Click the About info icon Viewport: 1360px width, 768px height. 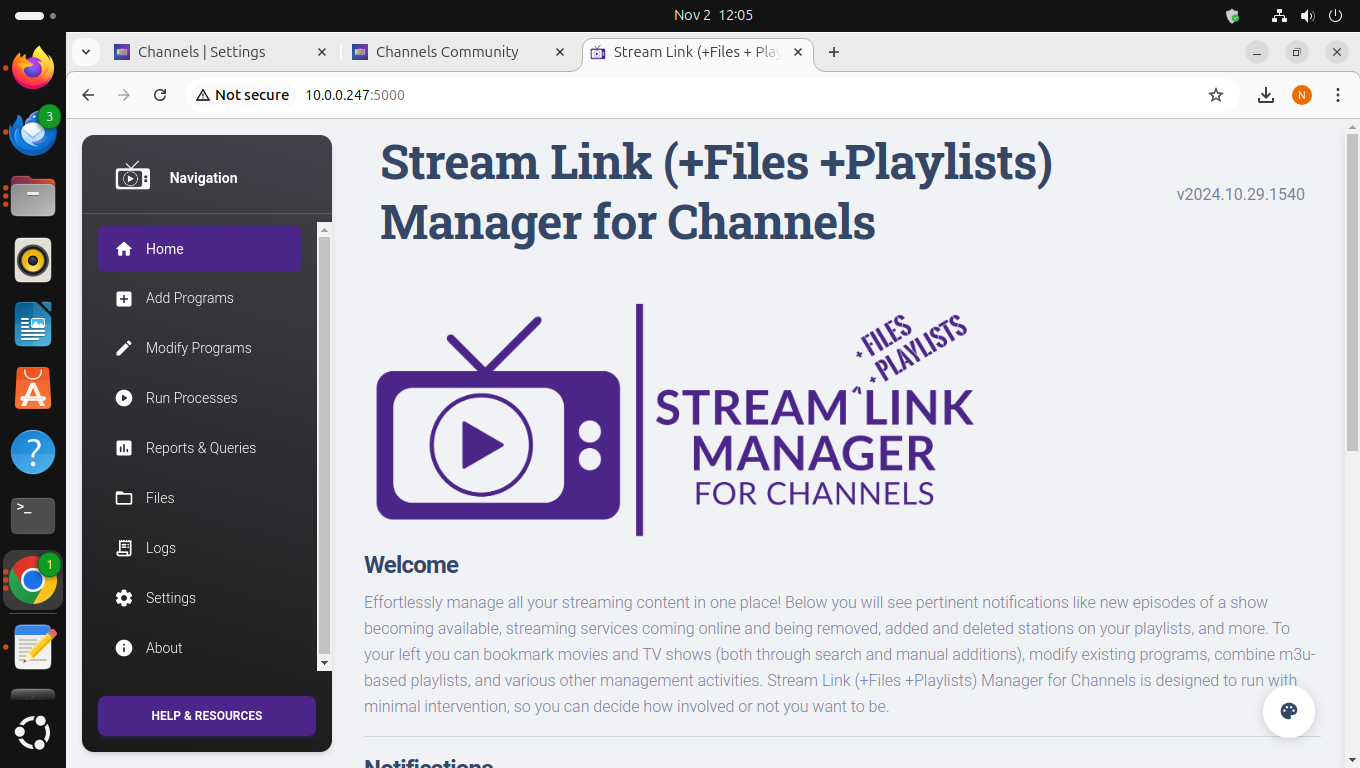point(124,648)
